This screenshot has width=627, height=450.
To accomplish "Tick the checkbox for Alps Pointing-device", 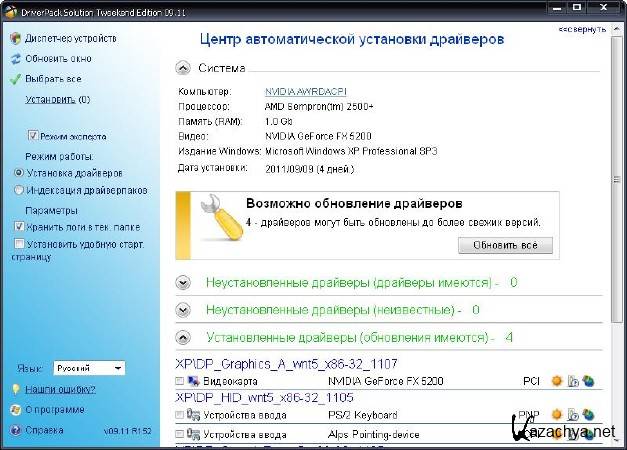I will pyautogui.click(x=180, y=435).
